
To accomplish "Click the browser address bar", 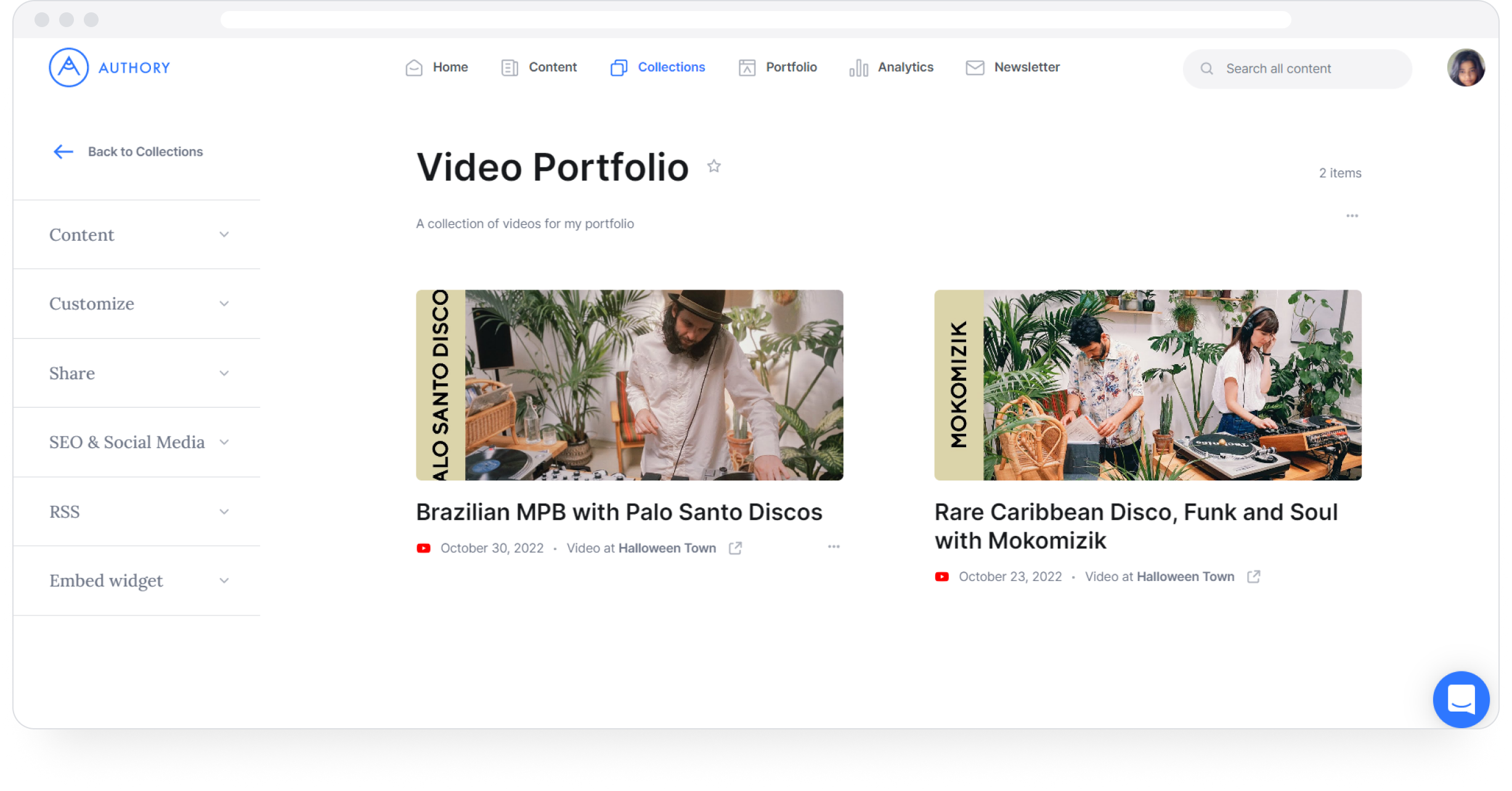I will (755, 20).
